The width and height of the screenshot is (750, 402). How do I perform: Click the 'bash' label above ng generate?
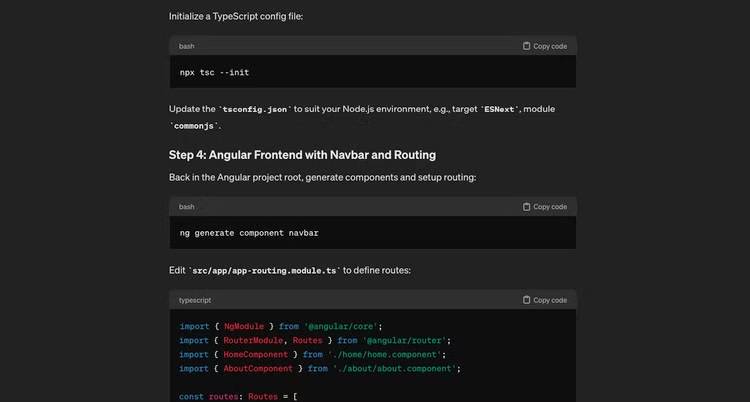point(187,207)
